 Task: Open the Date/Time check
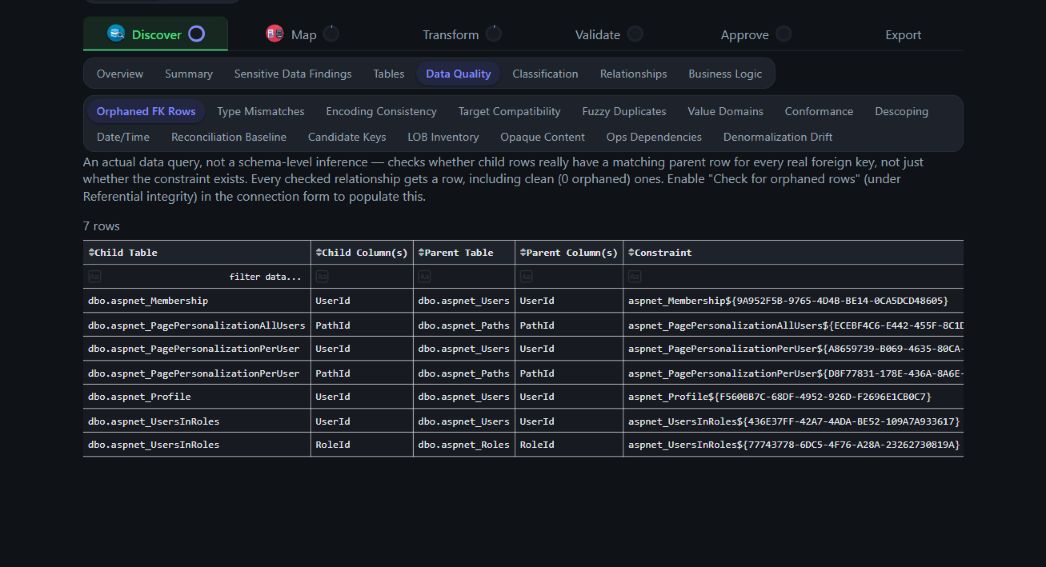click(123, 137)
